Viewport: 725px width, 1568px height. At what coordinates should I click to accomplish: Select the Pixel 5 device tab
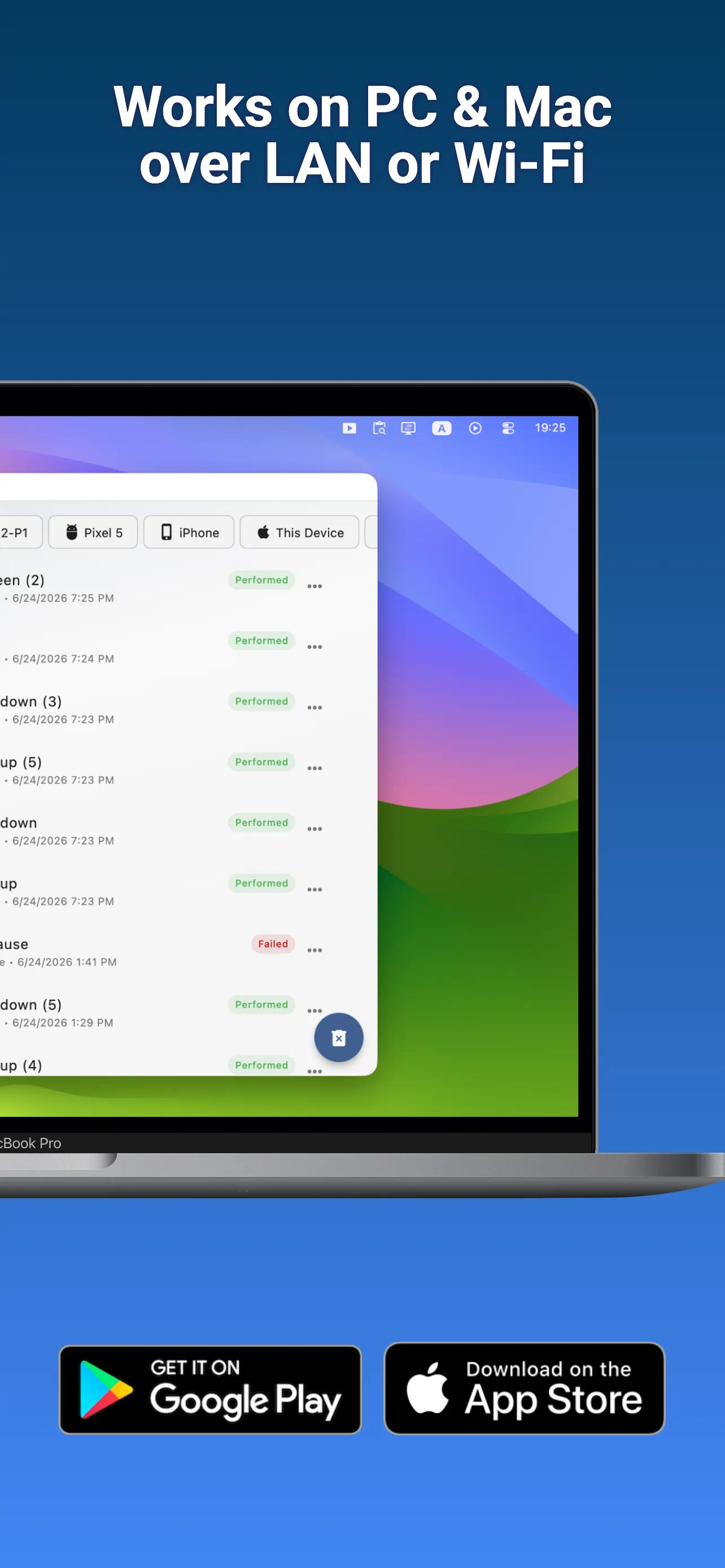(x=93, y=532)
